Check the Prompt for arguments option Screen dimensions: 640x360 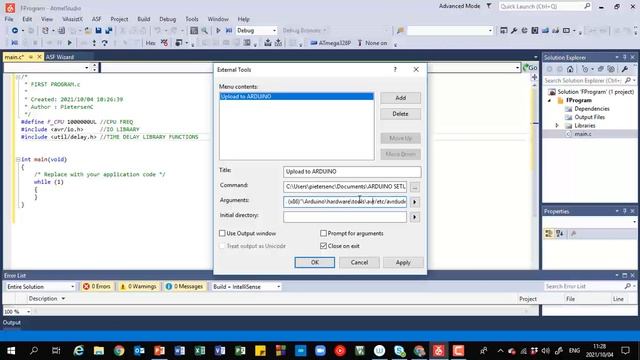click(x=323, y=233)
